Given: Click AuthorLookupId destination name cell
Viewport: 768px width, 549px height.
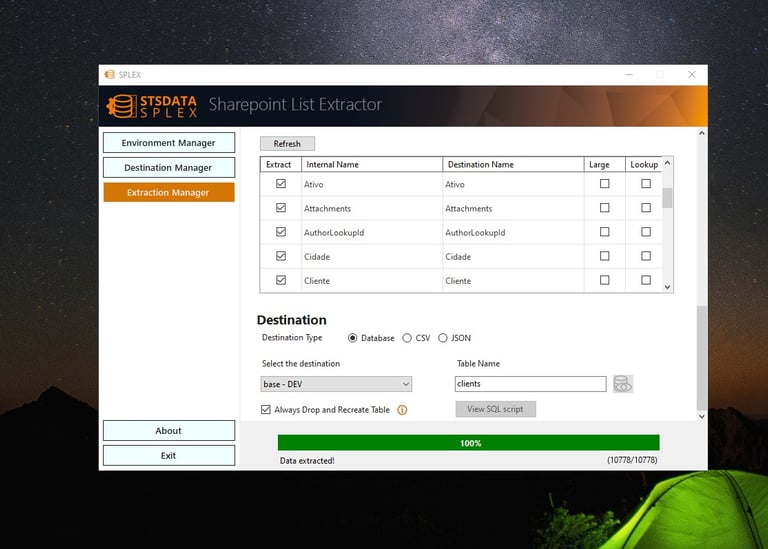Looking at the screenshot, I should pos(513,232).
